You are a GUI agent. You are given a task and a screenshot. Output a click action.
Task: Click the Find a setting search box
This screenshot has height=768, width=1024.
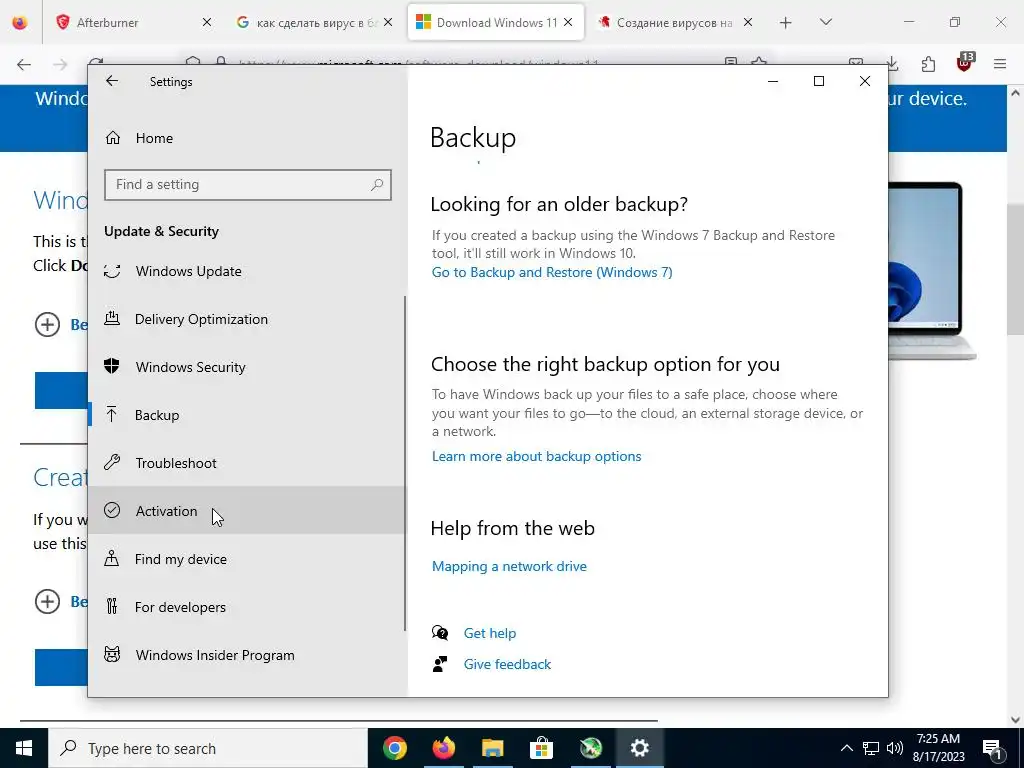coord(248,185)
